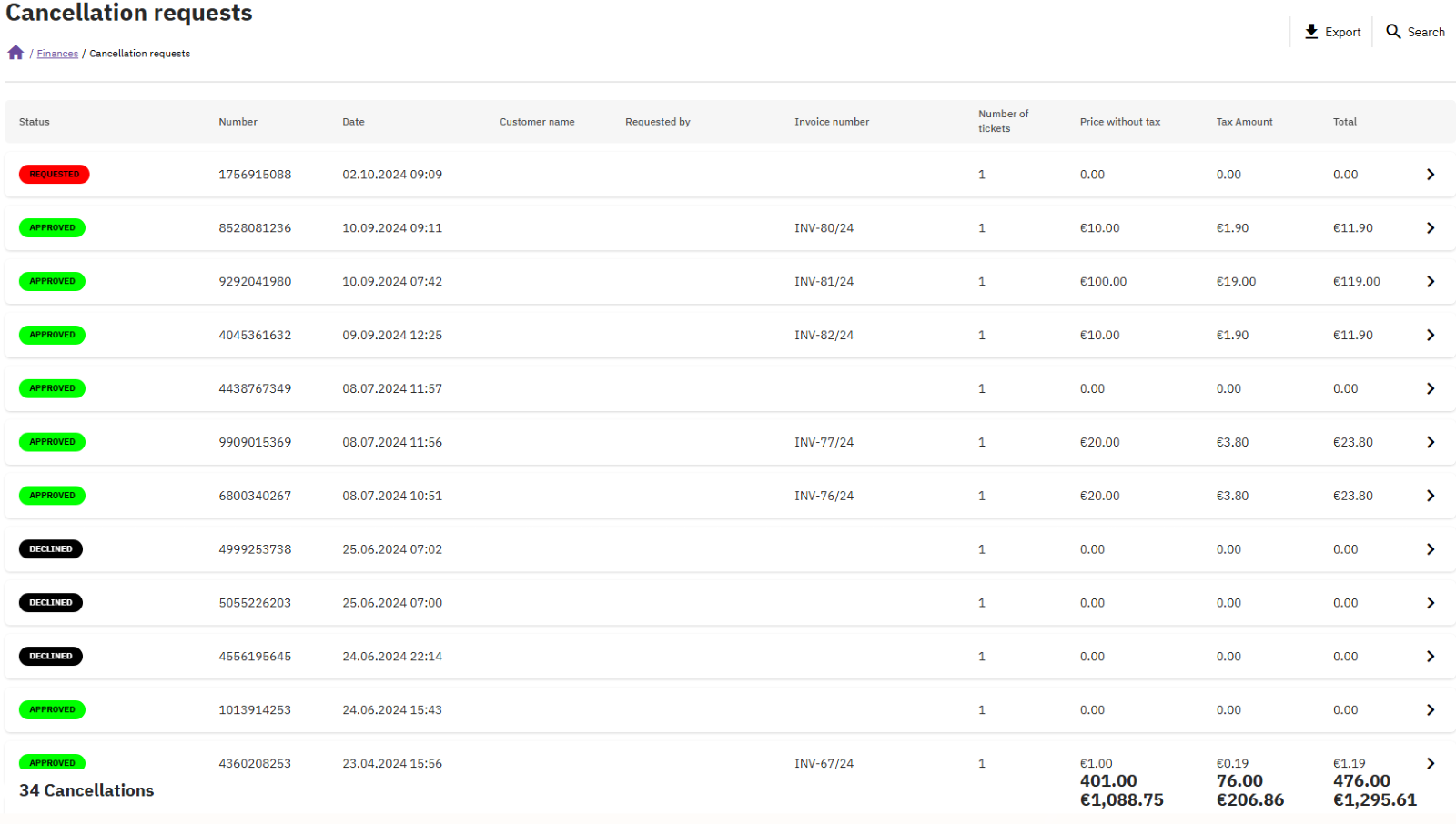Sort by the Status column header
The height and width of the screenshot is (824, 1456).
(35, 122)
